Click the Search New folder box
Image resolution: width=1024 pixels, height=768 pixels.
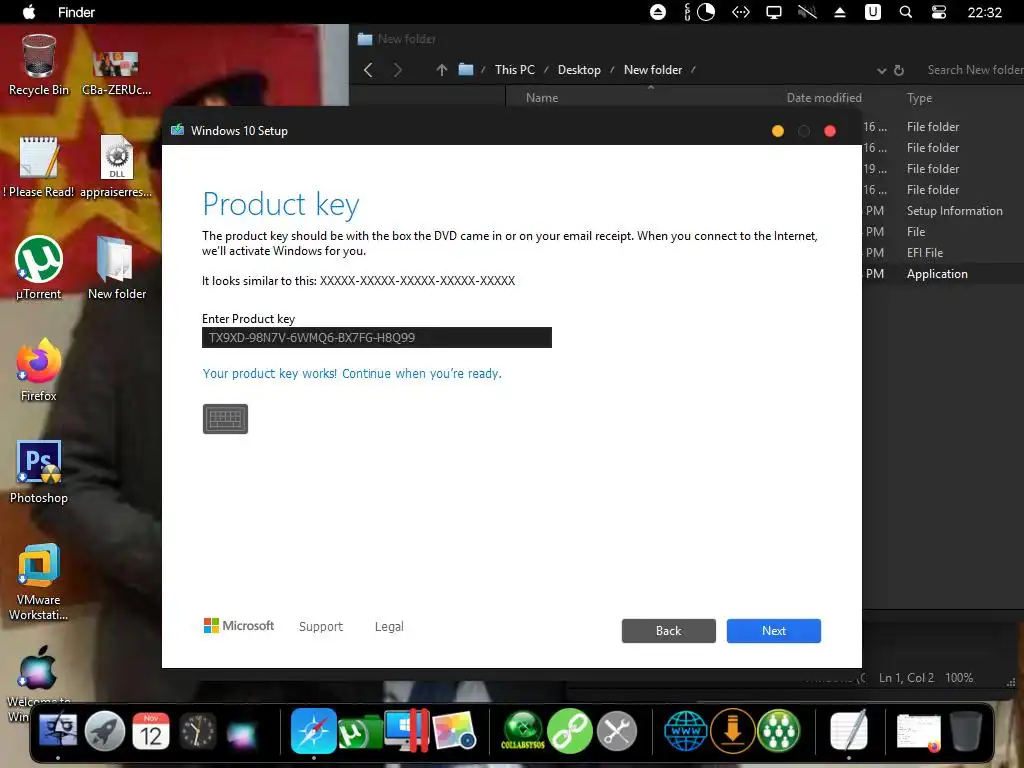(x=974, y=70)
